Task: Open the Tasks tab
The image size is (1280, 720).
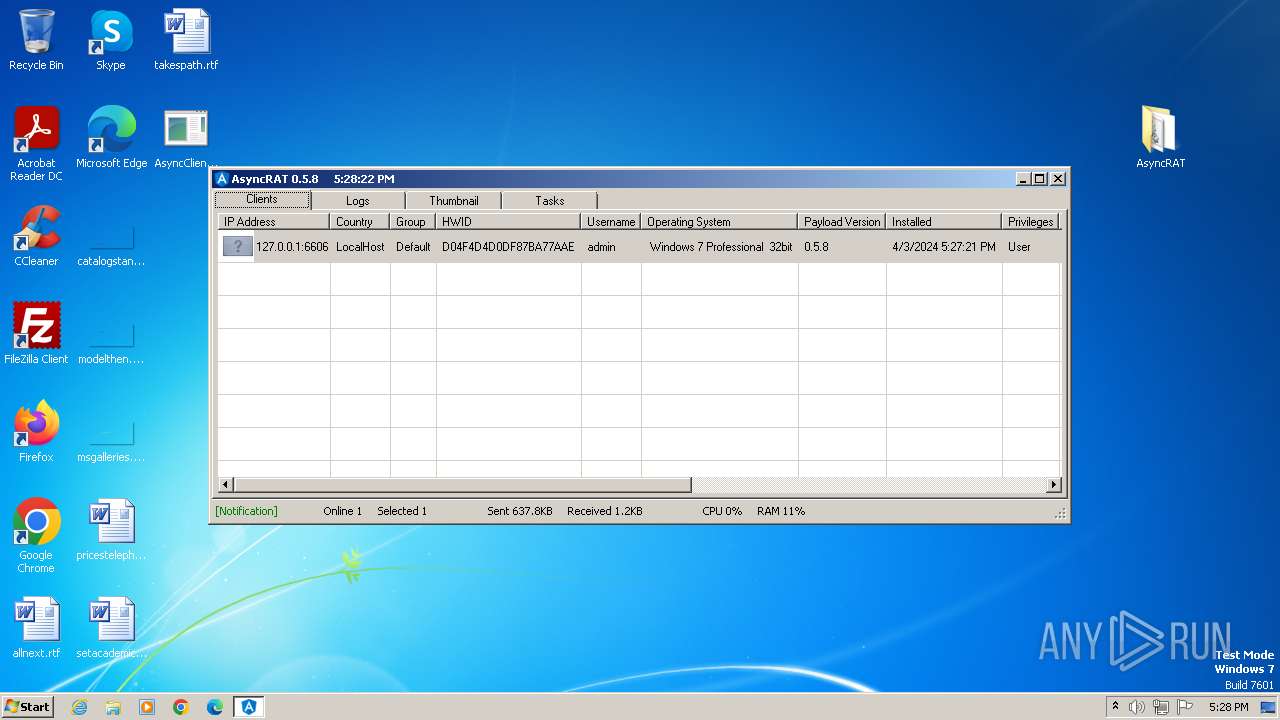Action: (x=550, y=201)
